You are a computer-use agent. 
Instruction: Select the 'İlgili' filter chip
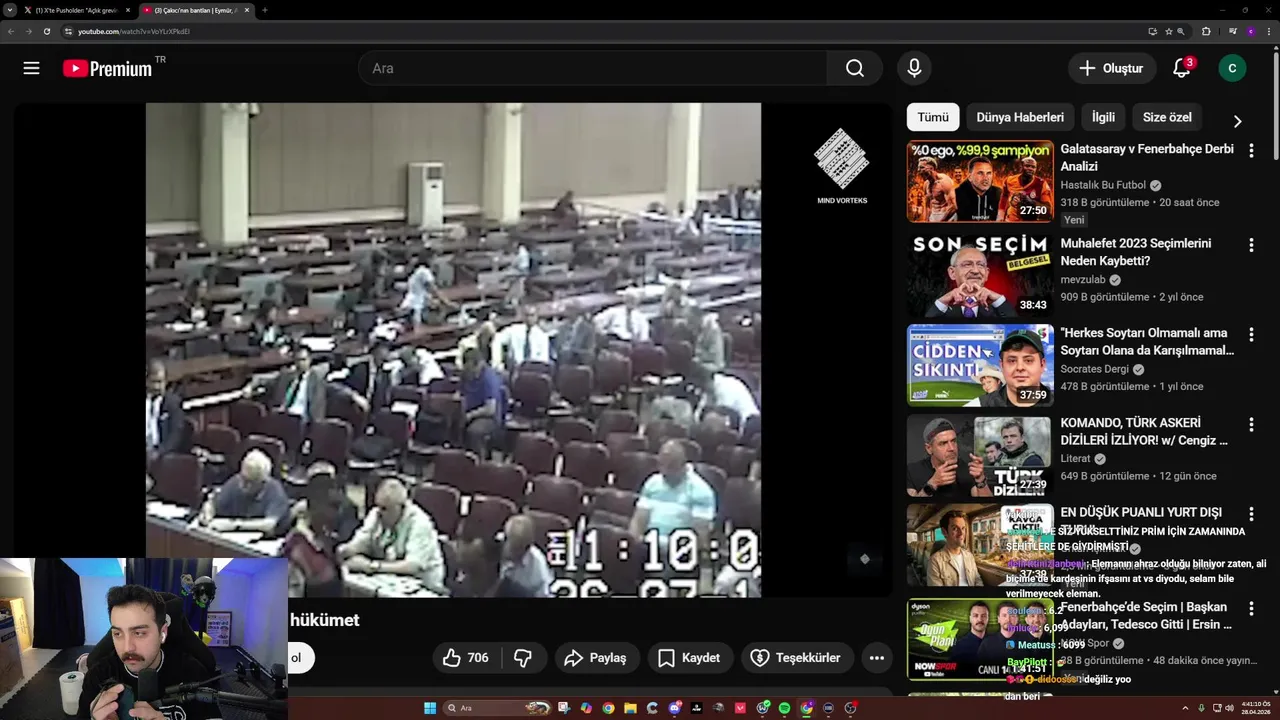[1103, 117]
